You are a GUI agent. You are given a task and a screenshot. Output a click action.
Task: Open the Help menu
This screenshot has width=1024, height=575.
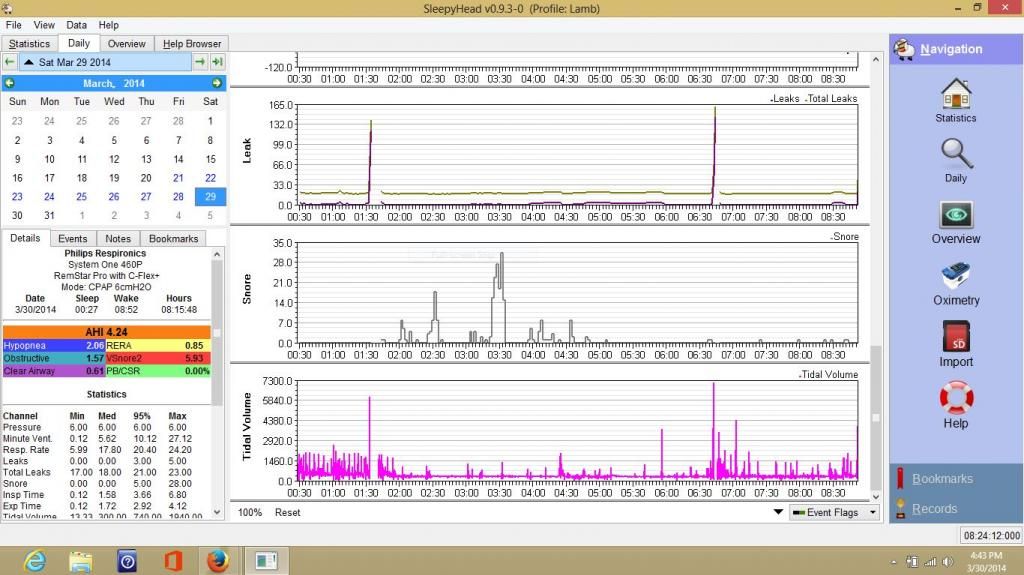pyautogui.click(x=108, y=25)
